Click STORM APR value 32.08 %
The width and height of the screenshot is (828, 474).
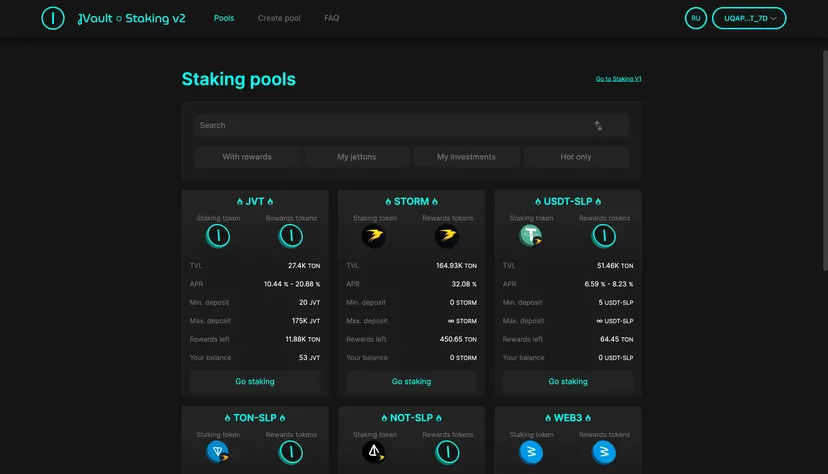[464, 284]
